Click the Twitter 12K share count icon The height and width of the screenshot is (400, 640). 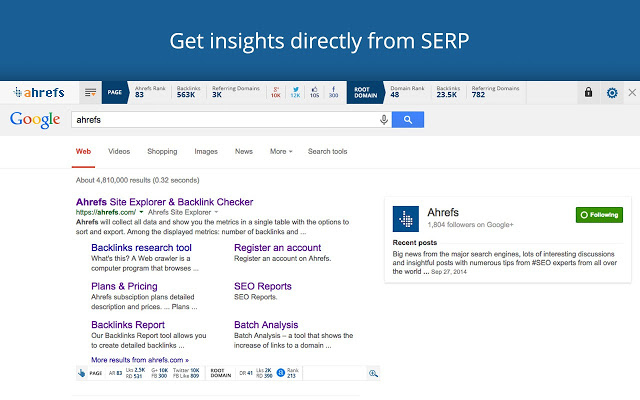point(295,92)
